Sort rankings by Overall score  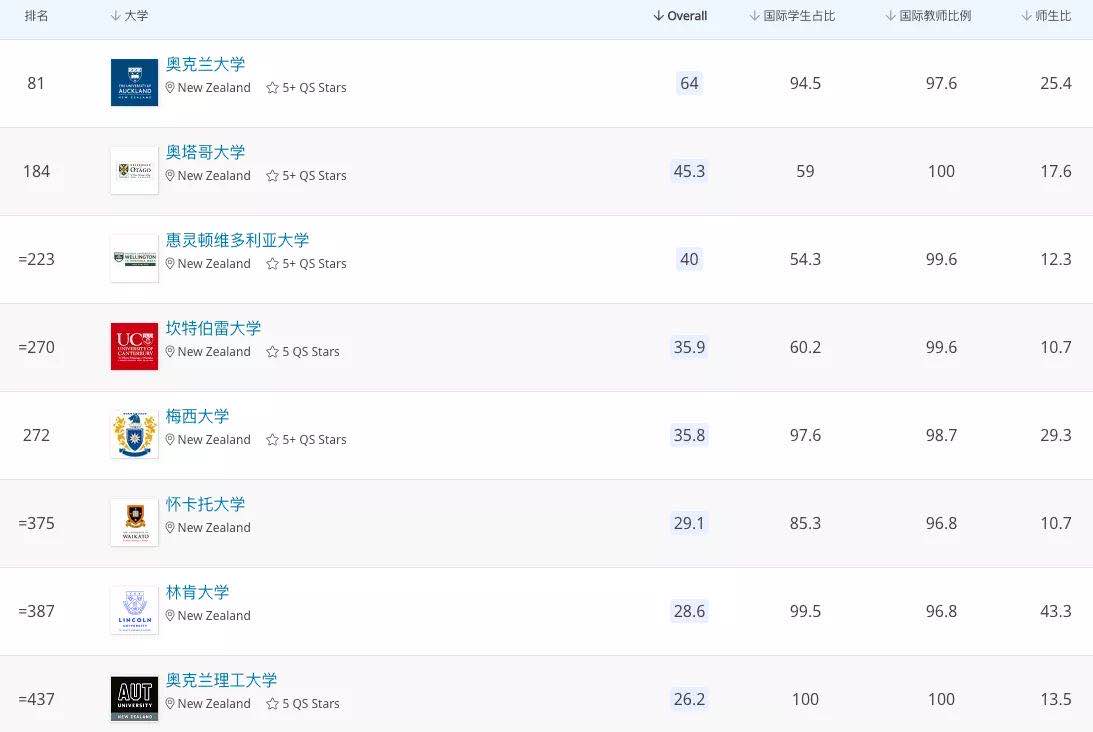click(x=680, y=16)
